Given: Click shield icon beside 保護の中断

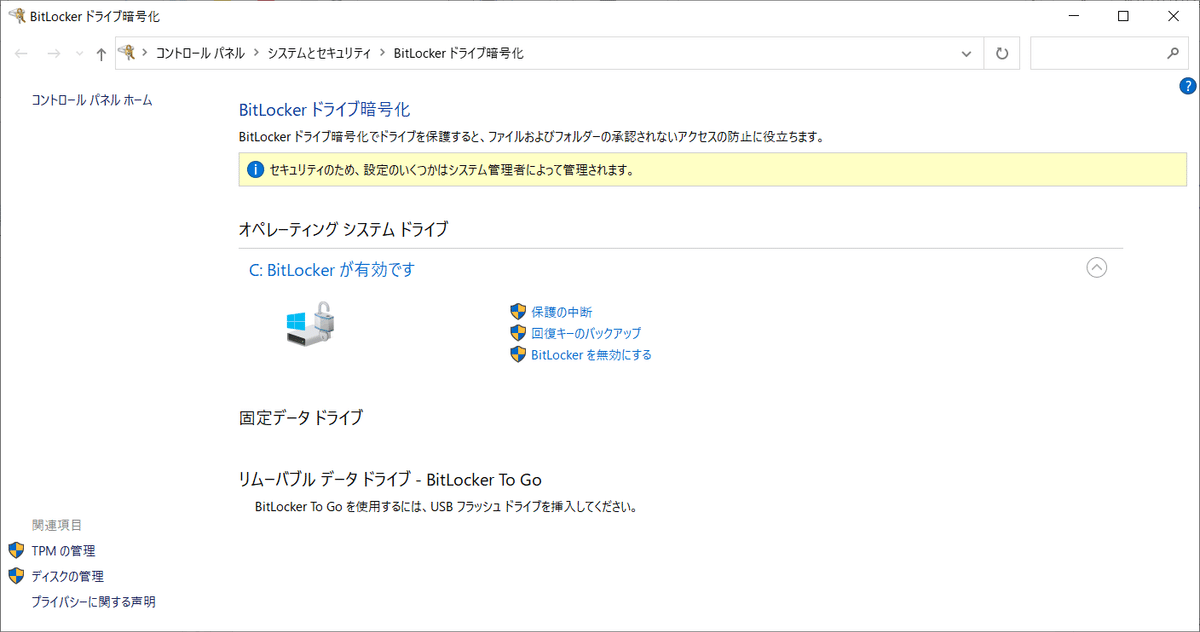Looking at the screenshot, I should [x=518, y=312].
